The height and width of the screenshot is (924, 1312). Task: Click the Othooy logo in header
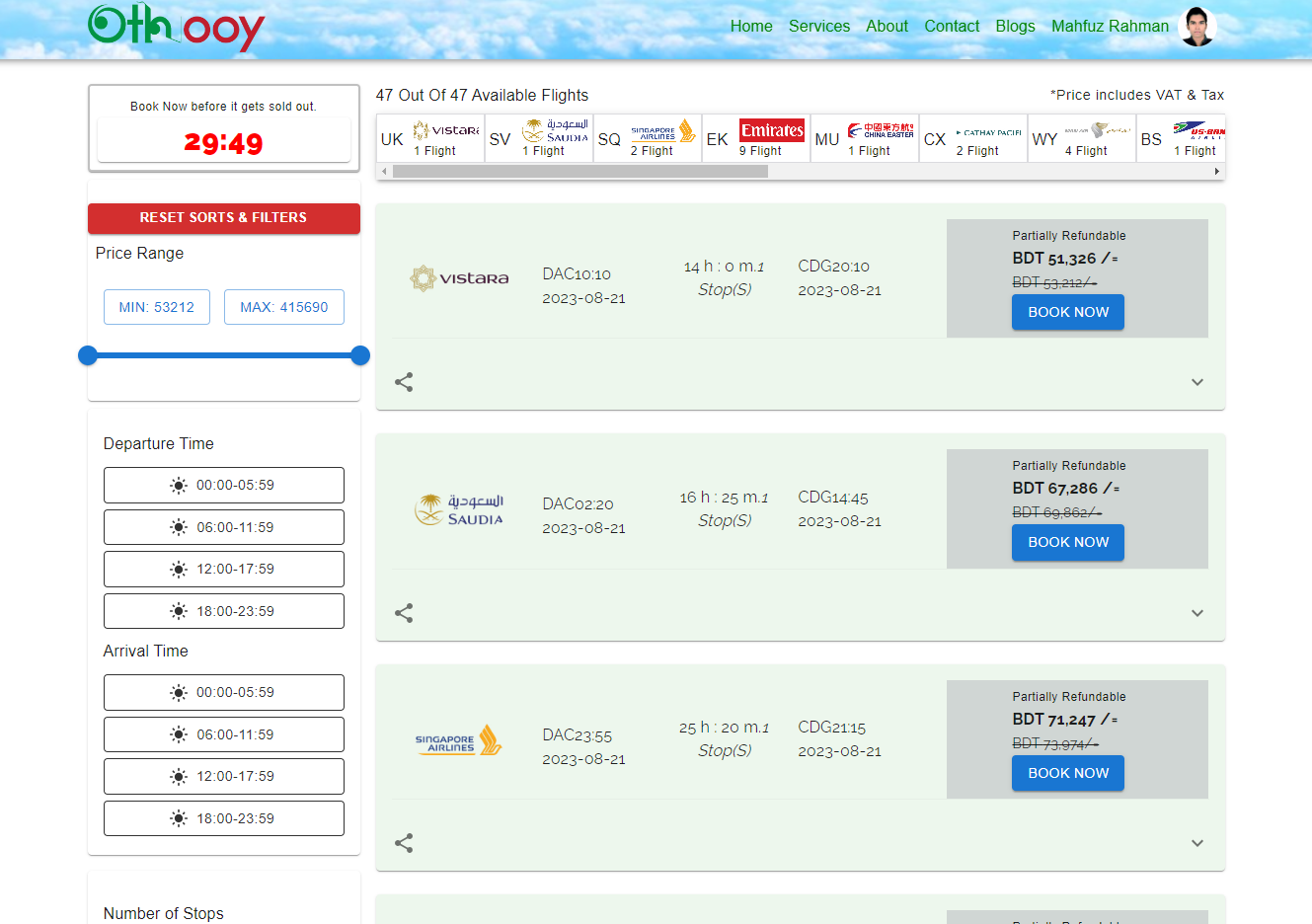176,27
